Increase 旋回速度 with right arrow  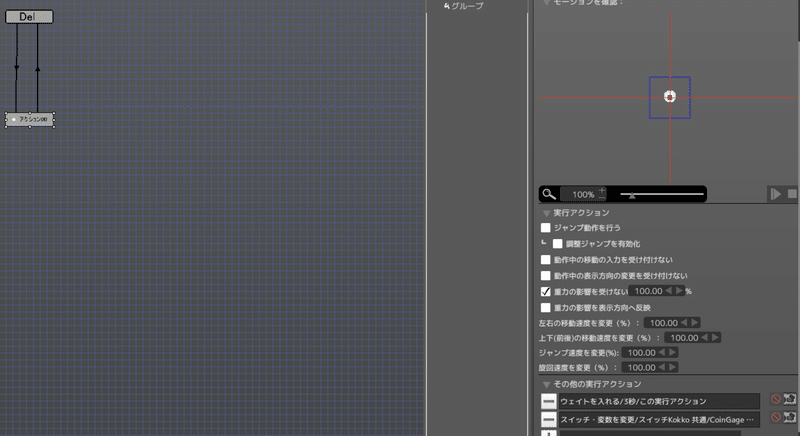pos(672,367)
